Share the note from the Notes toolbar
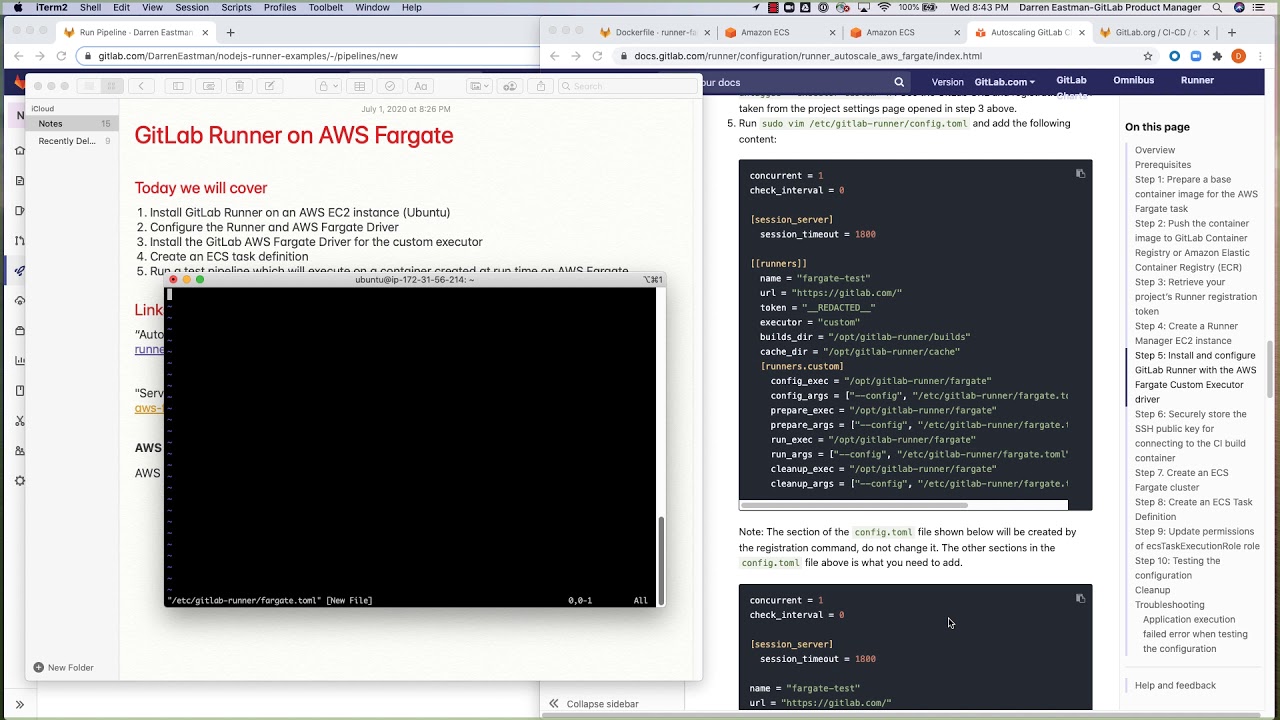Viewport: 1280px width, 720px height. point(541,86)
